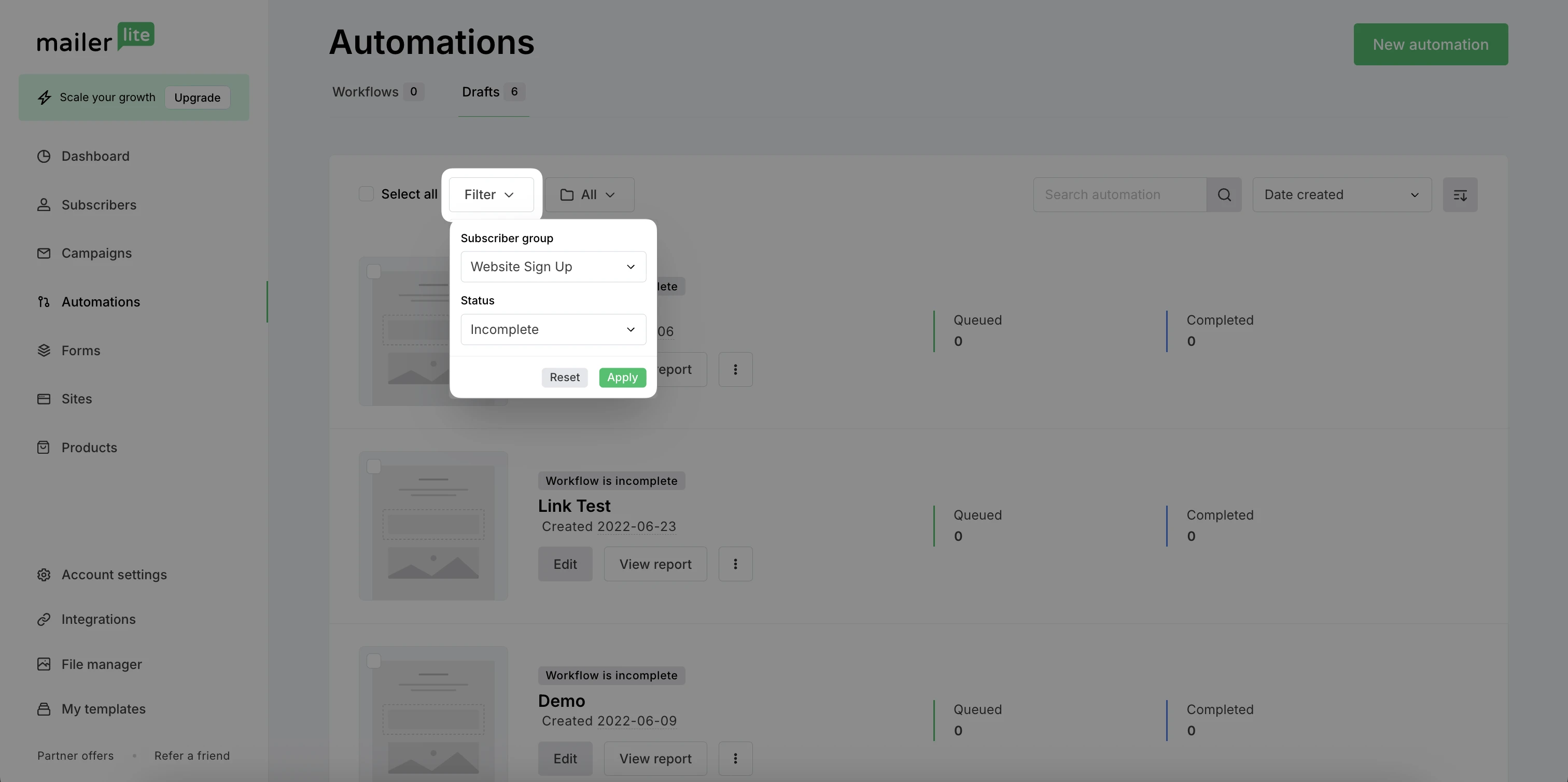Click the Integrations link icon
This screenshot has height=782, width=1568.
point(44,620)
